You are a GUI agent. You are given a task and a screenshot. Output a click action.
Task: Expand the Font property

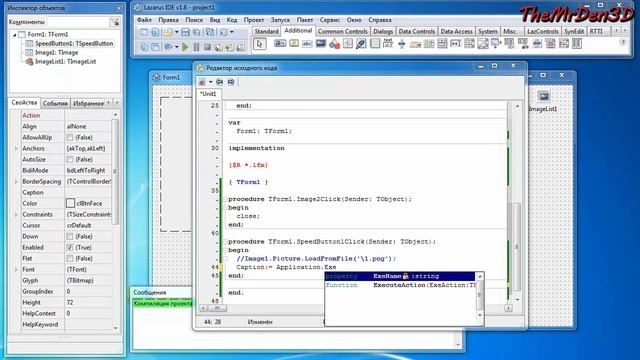coord(16,270)
